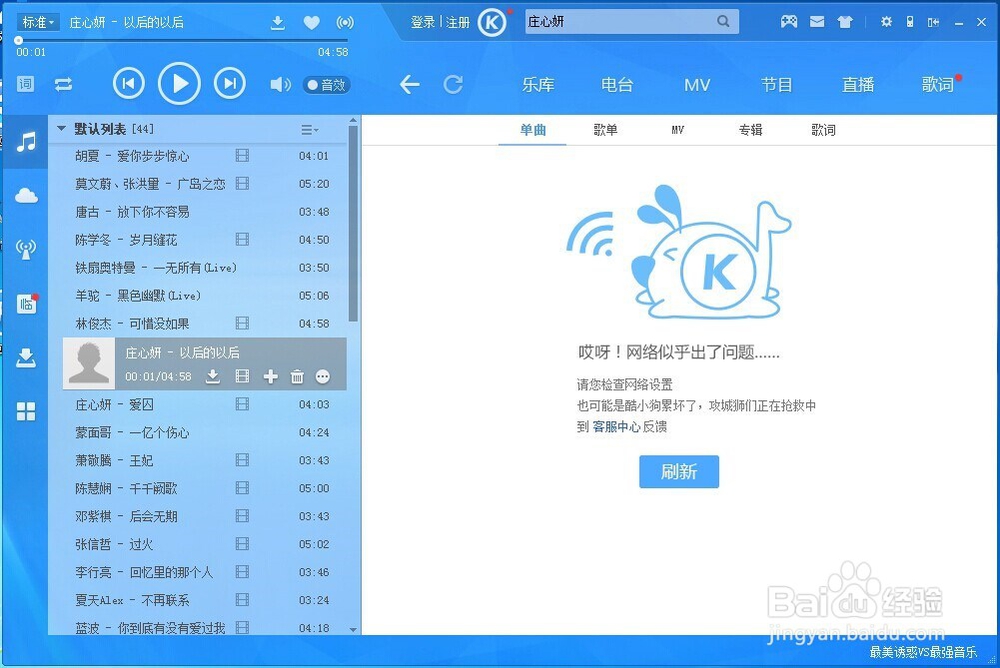This screenshot has width=1000, height=668.
Task: Toggle the loop playback mode icon
Action: coord(63,84)
